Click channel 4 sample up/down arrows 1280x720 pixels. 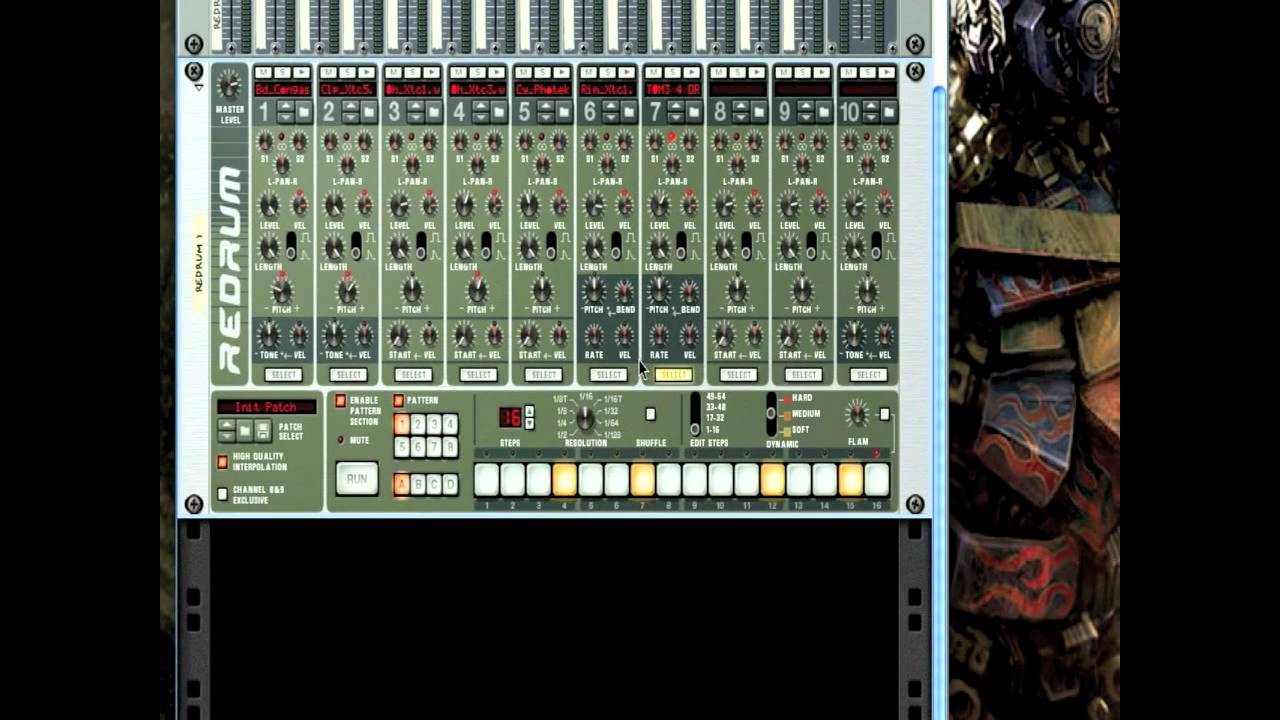point(481,112)
